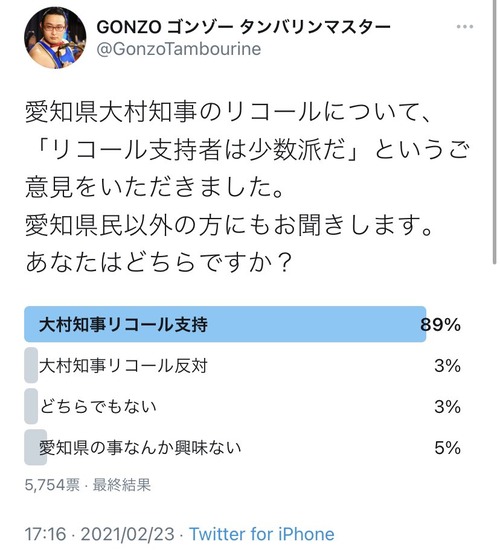This screenshot has width=500, height=559.
Task: Open the @GonzoTambourine handle
Action: click(179, 49)
